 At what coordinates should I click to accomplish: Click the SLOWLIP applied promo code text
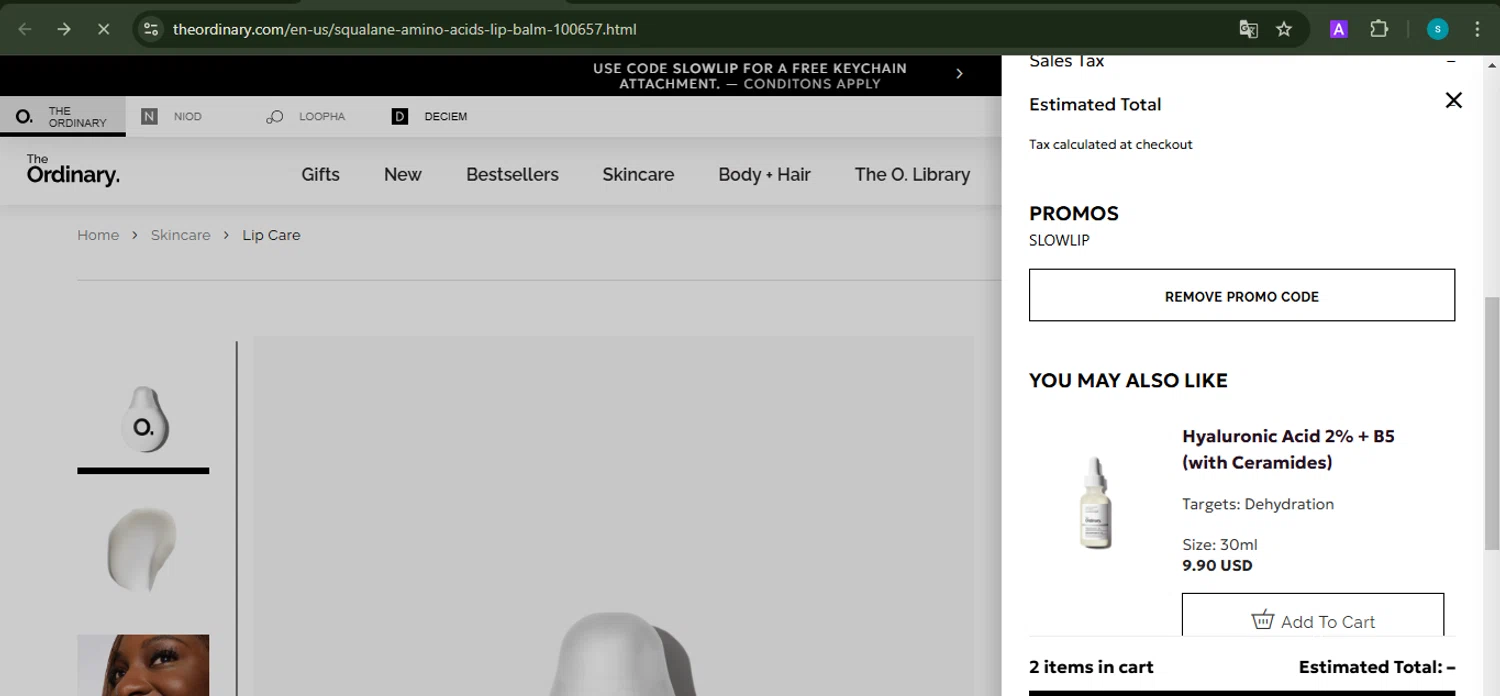click(1059, 240)
